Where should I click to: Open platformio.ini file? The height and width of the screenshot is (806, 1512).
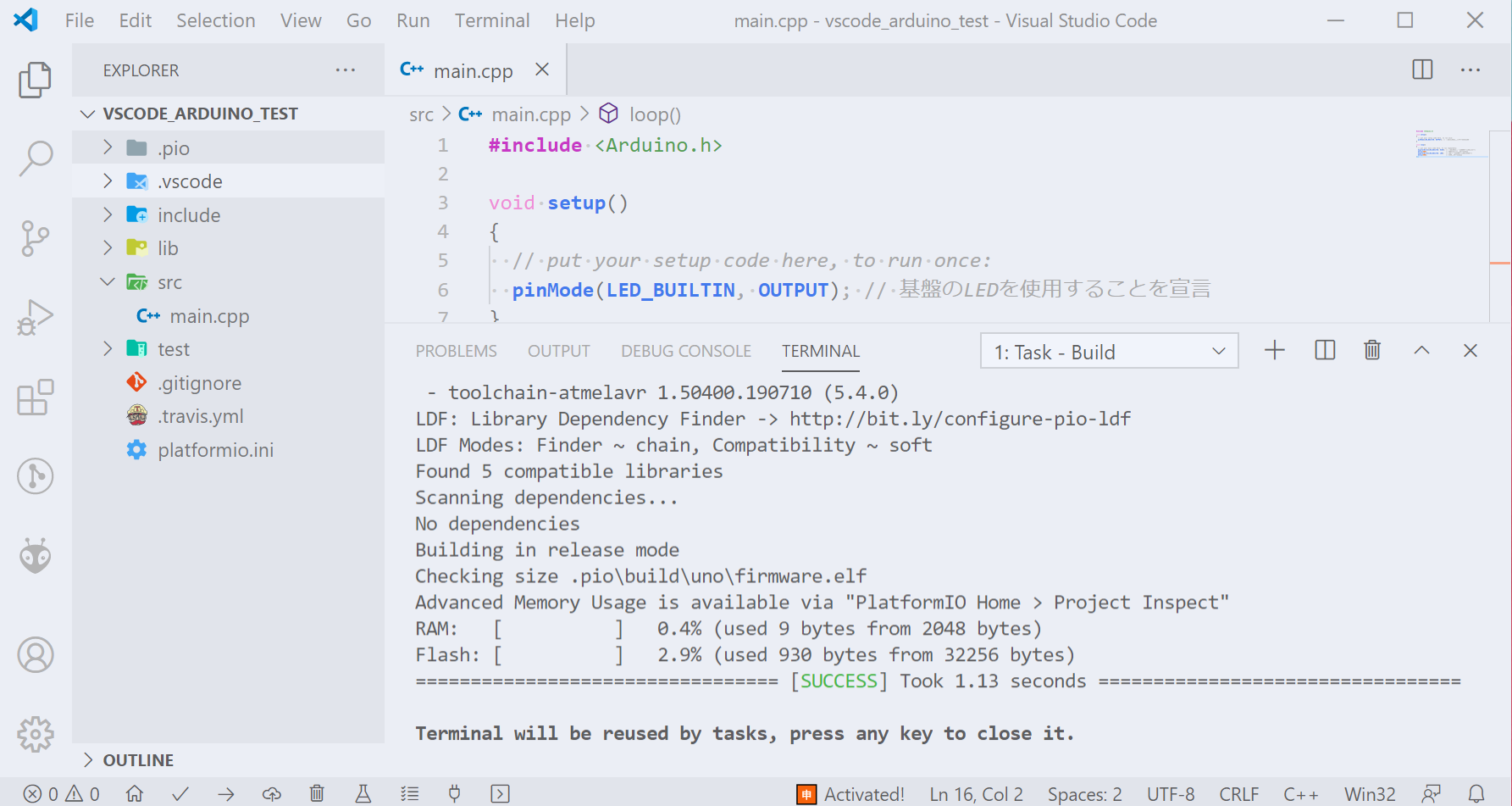coord(228,450)
